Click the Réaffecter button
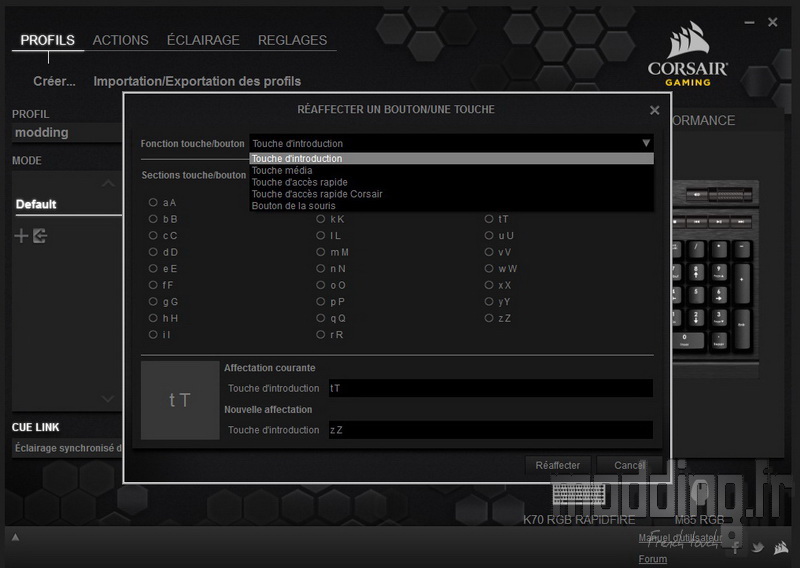 [558, 465]
